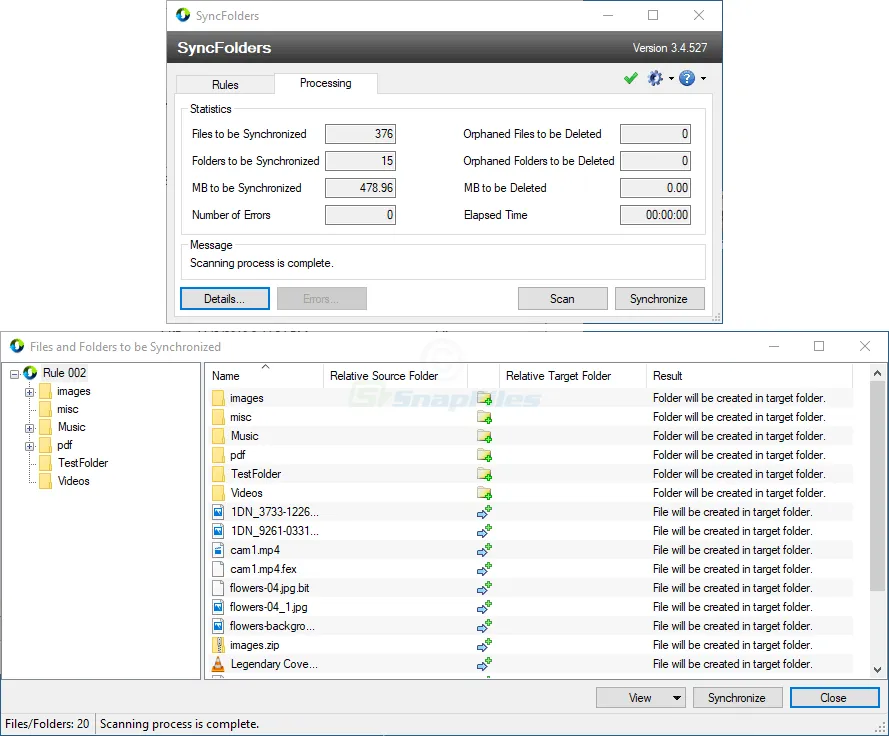Click the create-folder action icon for misc row
Viewport: 889px width, 736px height.
(x=484, y=418)
